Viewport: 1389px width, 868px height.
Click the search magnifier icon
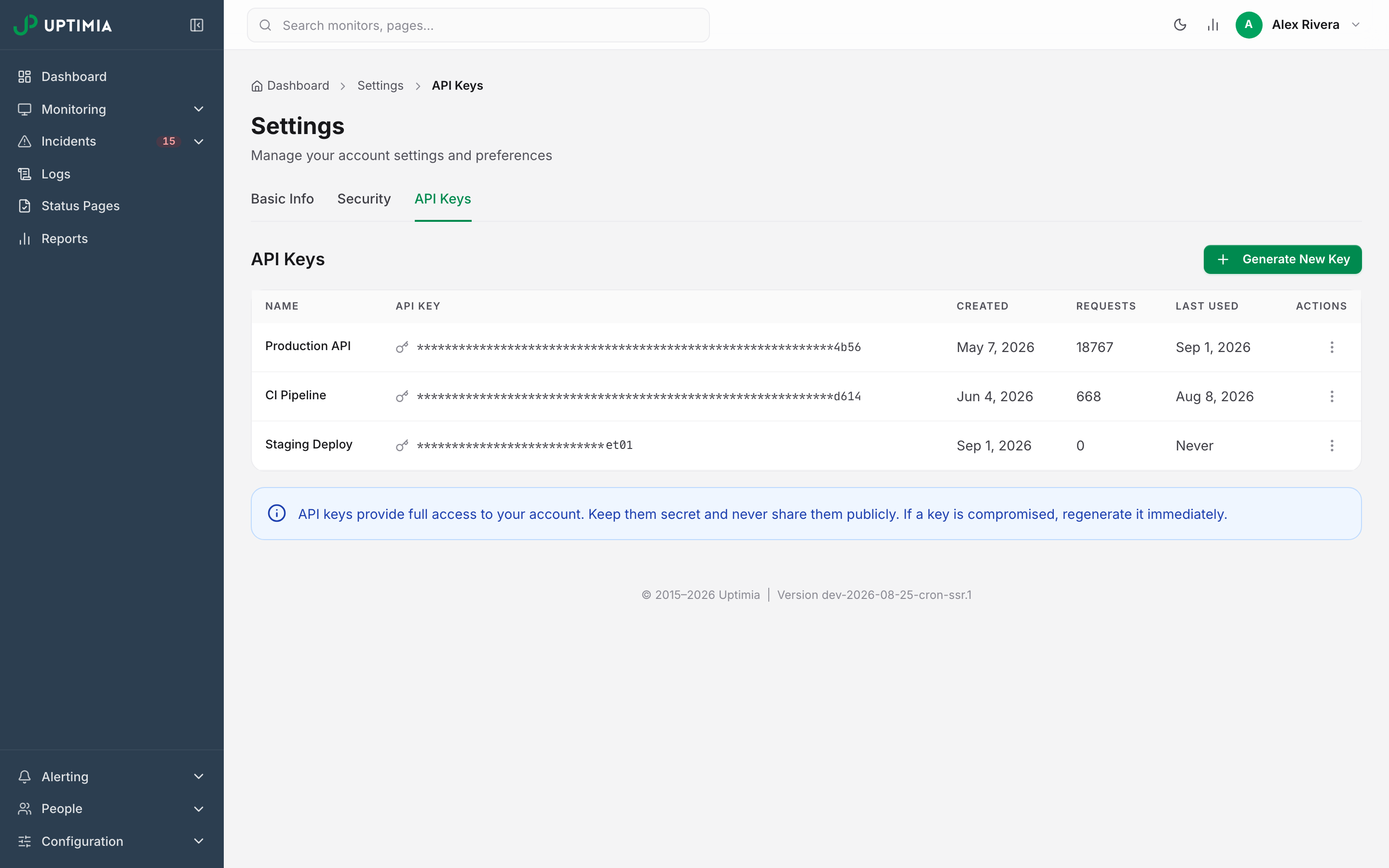point(265,25)
